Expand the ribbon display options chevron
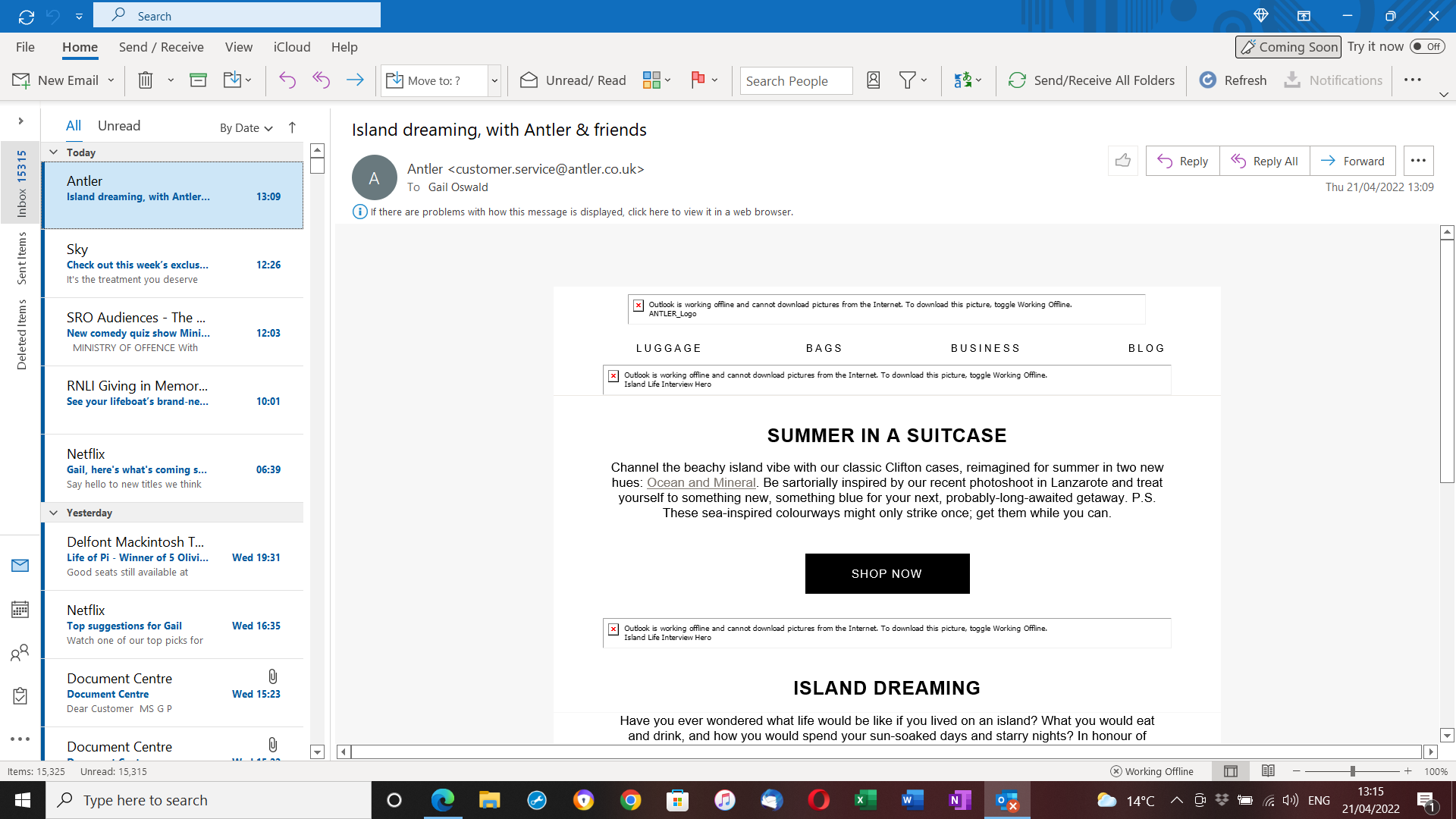The height and width of the screenshot is (819, 1456). [1444, 95]
